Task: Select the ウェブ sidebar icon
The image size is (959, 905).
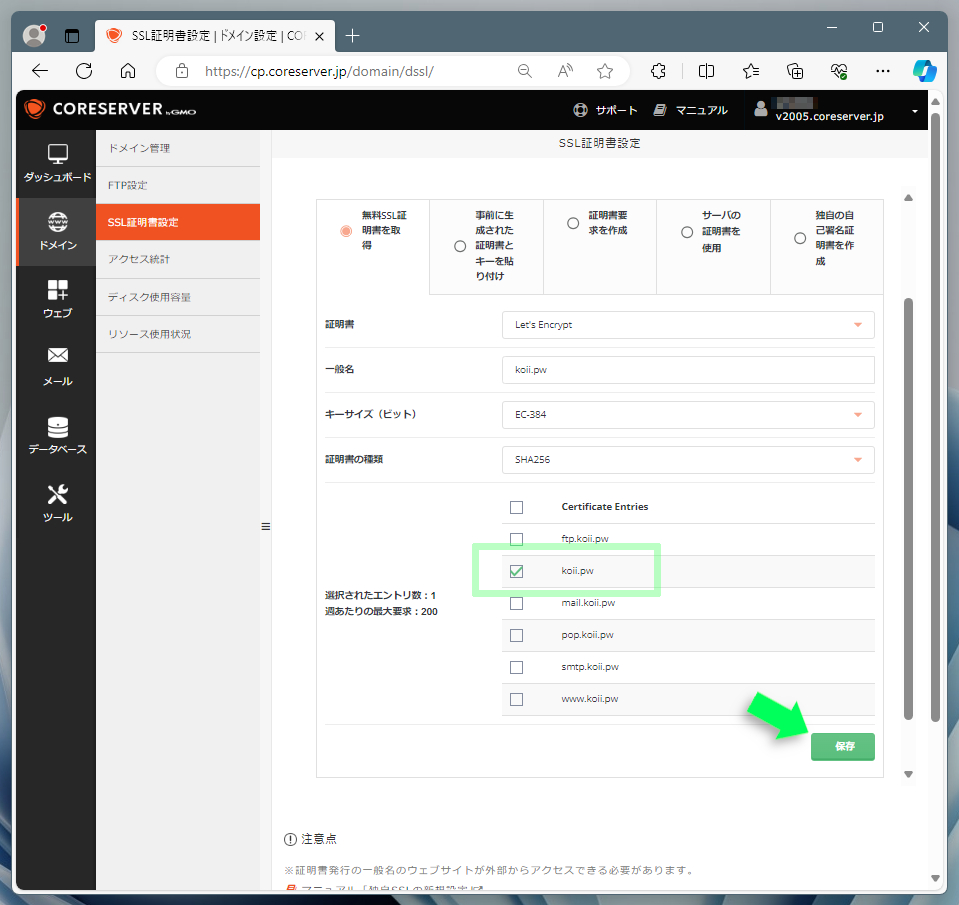Action: pos(57,298)
